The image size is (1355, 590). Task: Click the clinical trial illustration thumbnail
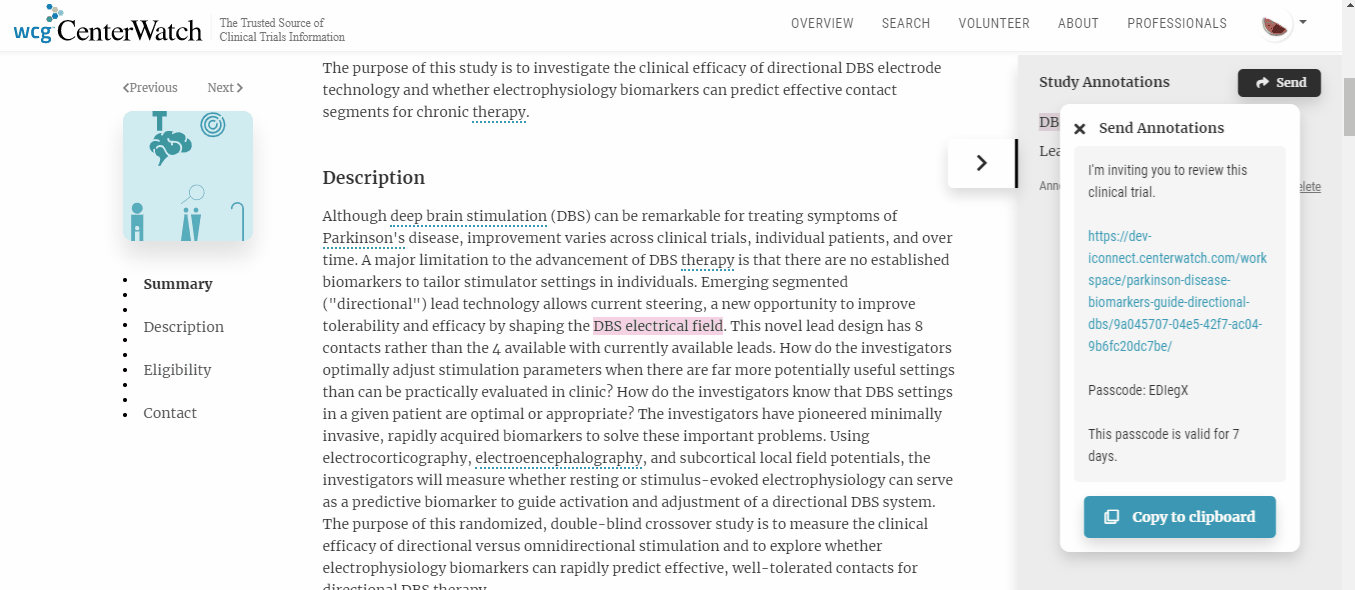click(x=188, y=176)
